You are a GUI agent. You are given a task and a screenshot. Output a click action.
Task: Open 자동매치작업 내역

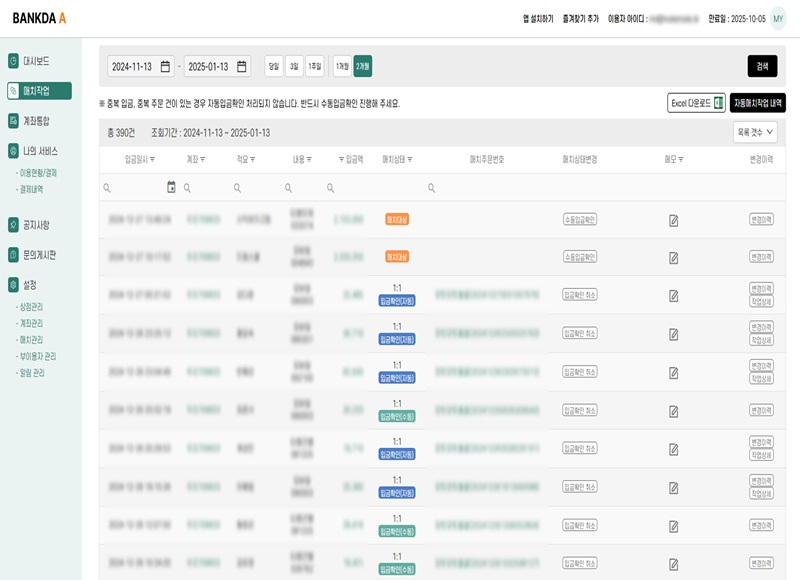pos(758,103)
